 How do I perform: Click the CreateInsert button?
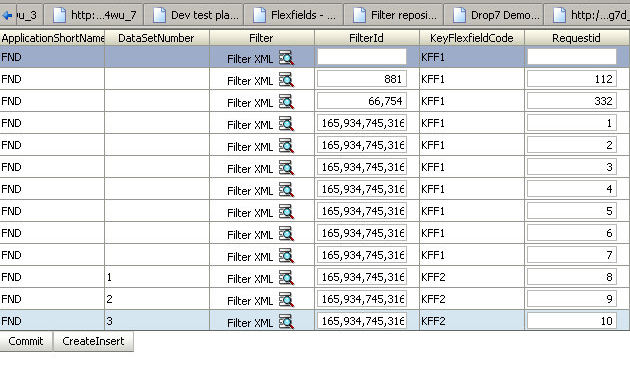tap(93, 341)
